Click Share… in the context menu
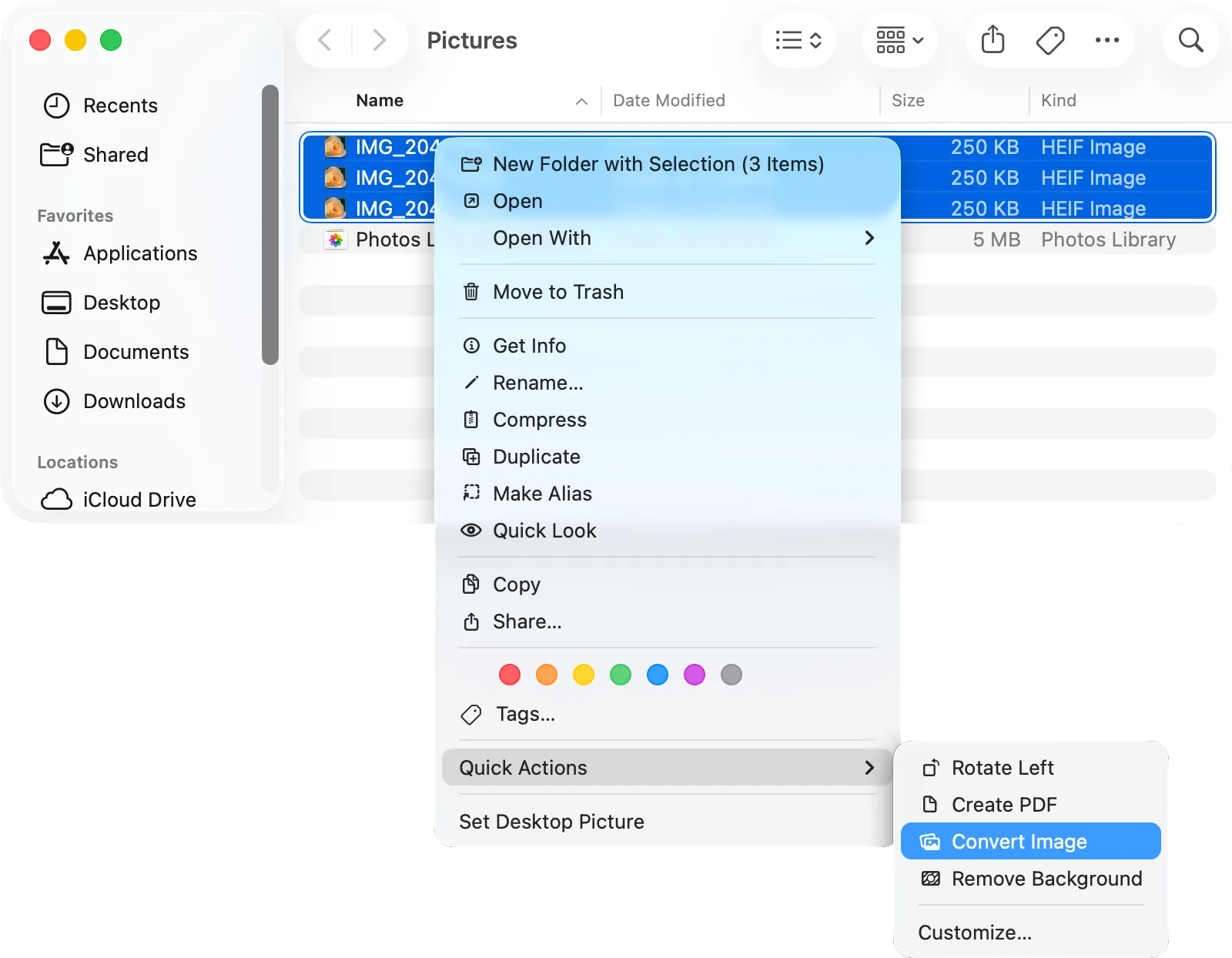The width and height of the screenshot is (1232, 958). point(668,621)
